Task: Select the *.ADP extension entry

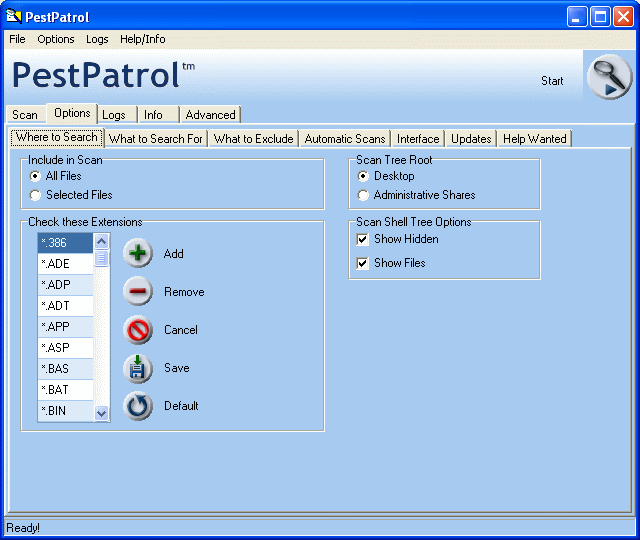Action: point(65,284)
